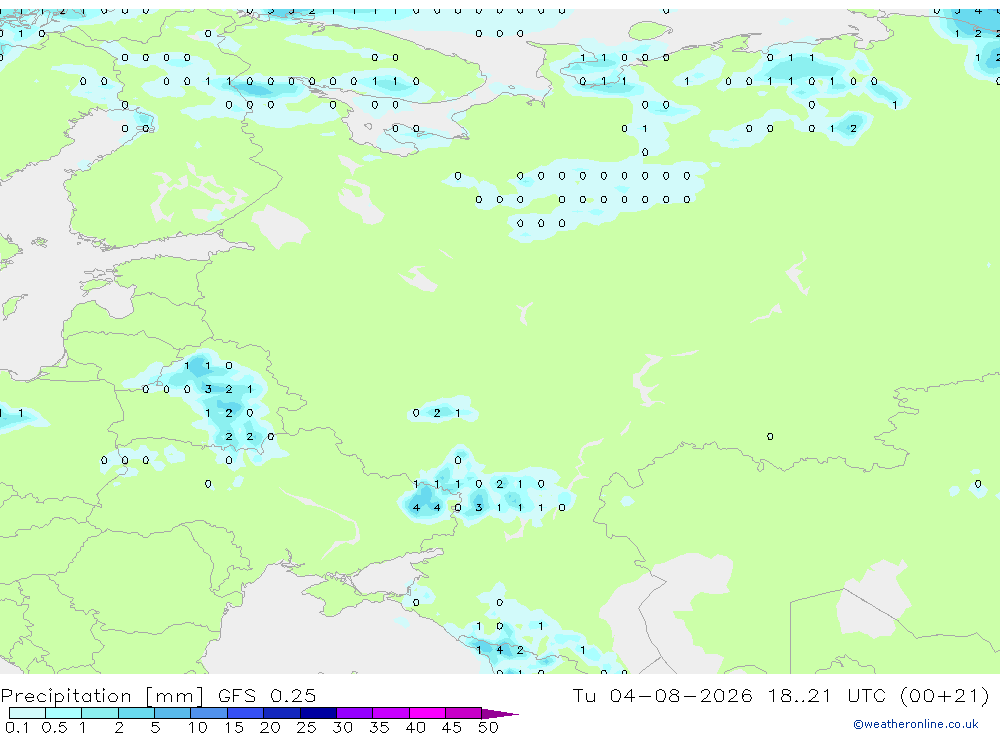The height and width of the screenshot is (733, 1000).
Task: Select the 0.5 to 1 mm legend swatch
Action: tap(64, 713)
